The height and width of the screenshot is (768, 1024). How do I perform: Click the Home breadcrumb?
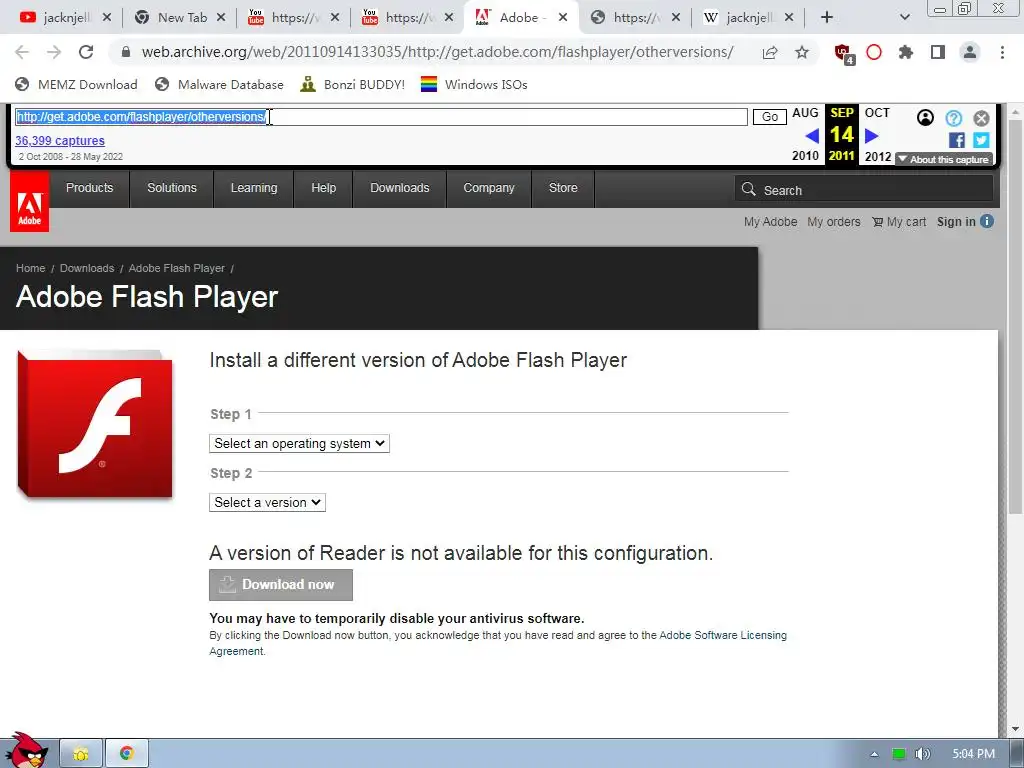point(31,268)
